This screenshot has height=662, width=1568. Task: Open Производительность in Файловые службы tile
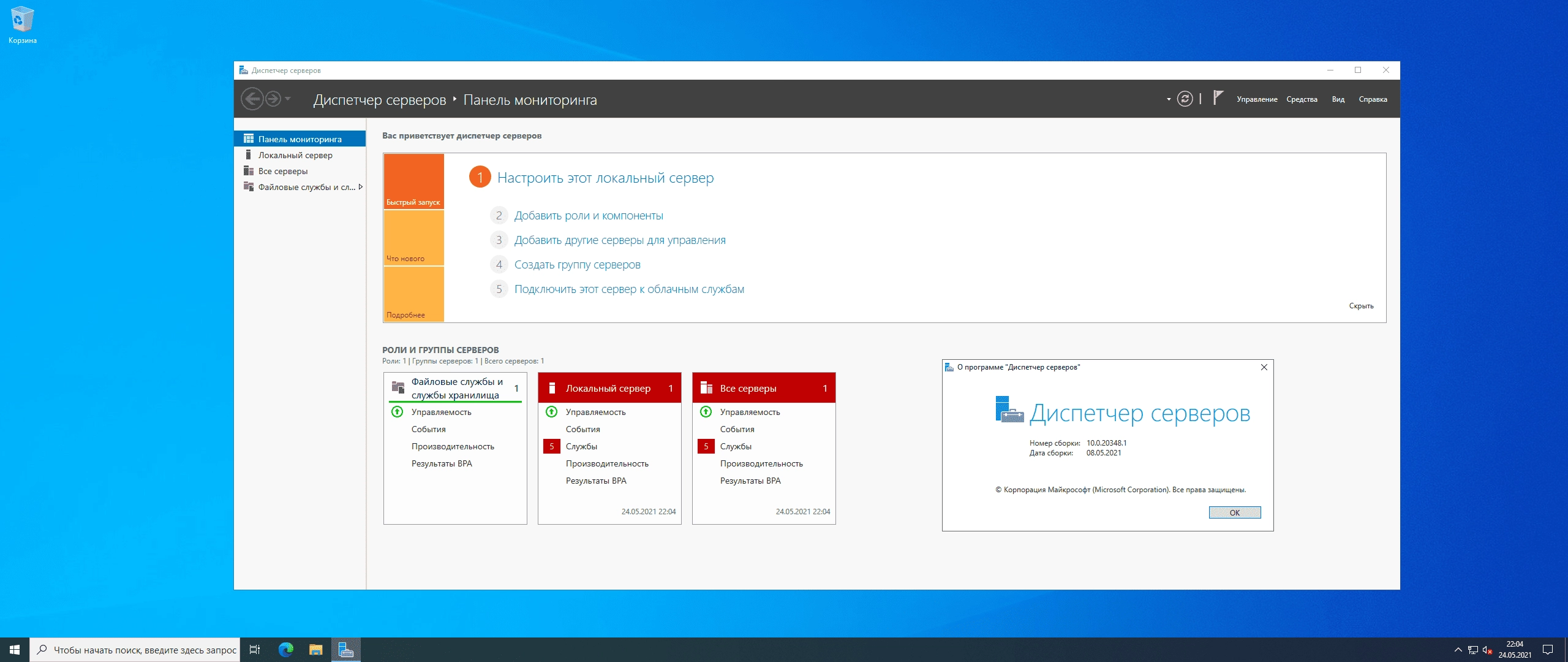click(x=453, y=446)
